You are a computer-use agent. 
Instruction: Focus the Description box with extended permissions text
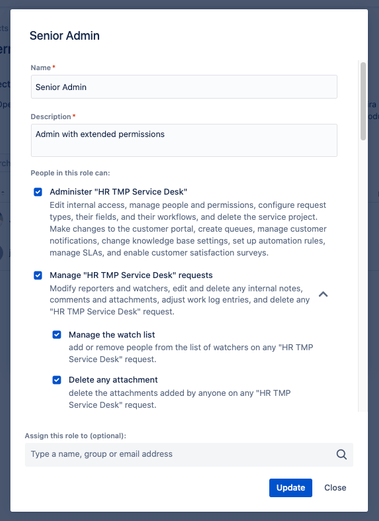[x=184, y=140]
